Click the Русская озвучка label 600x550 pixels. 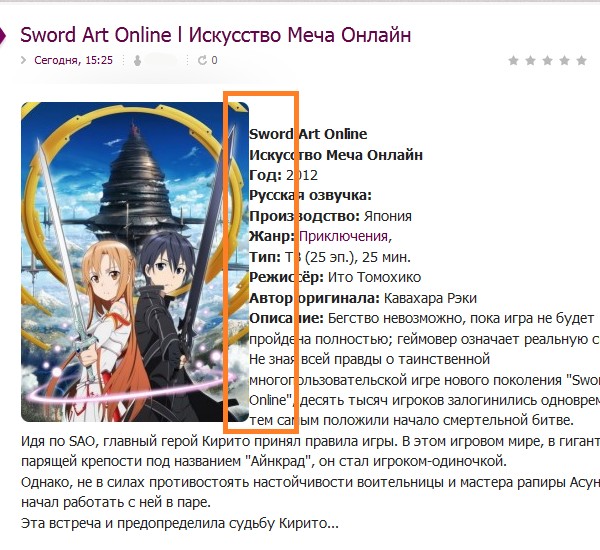pos(310,196)
